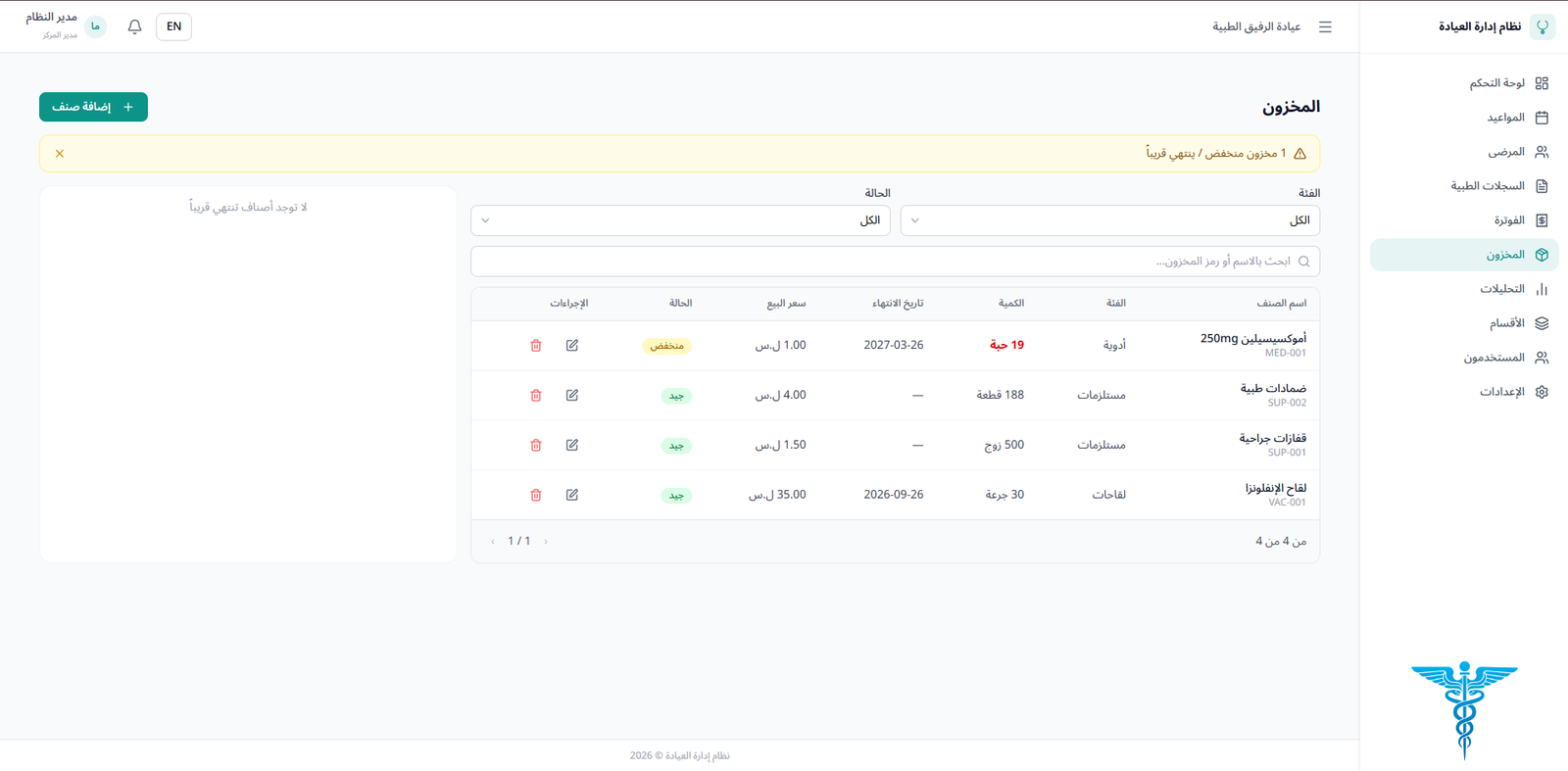Switch language to EN
This screenshot has height=771, width=1568.
173,26
